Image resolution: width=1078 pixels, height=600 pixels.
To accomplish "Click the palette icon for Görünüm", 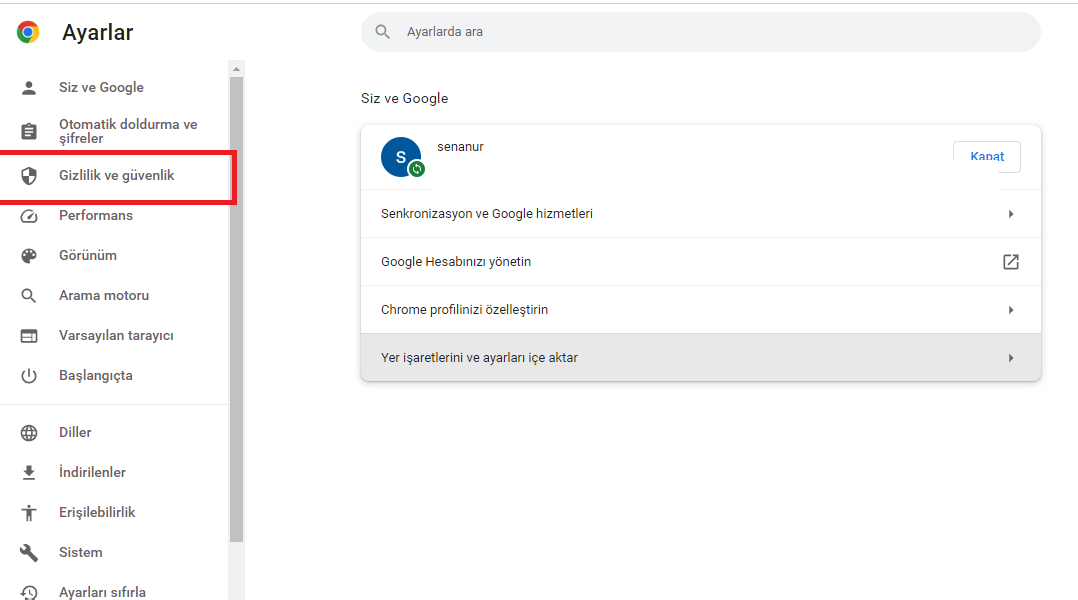I will pos(29,256).
